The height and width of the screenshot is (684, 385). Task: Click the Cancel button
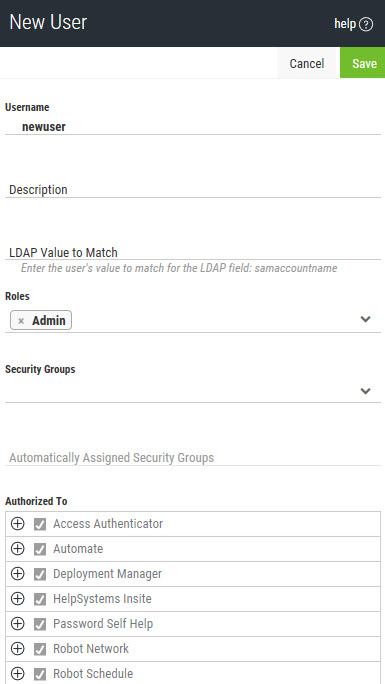click(x=308, y=63)
